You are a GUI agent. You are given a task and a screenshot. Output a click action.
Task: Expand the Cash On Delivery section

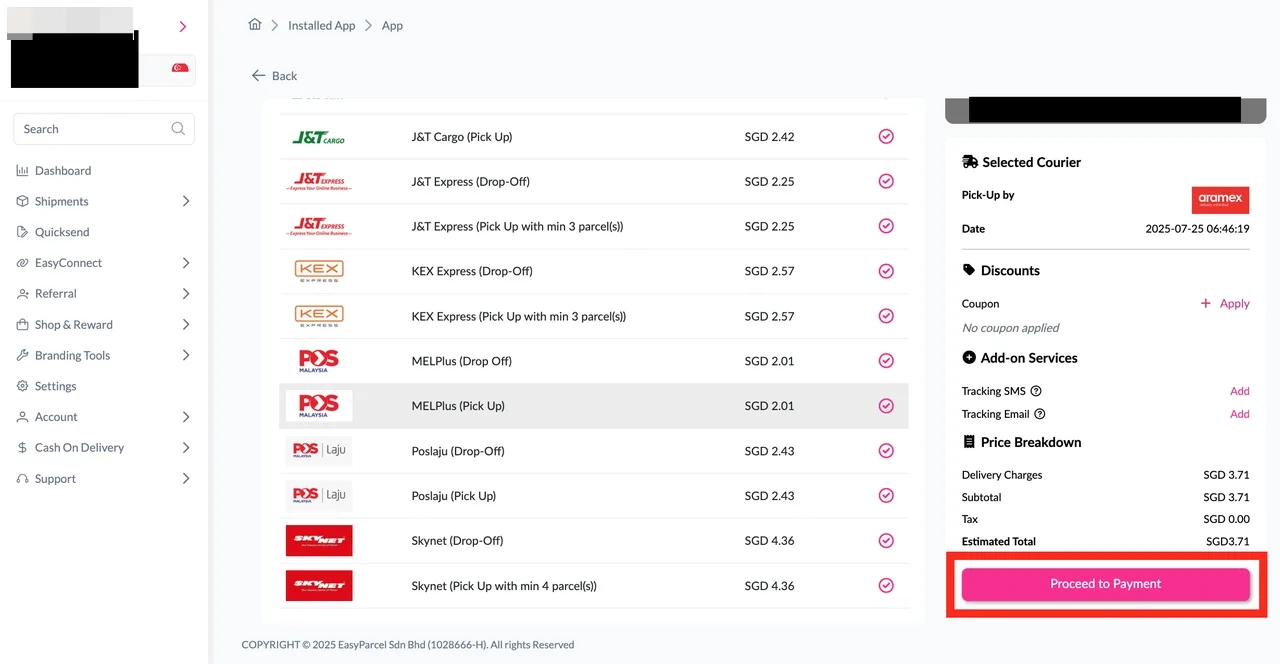[79, 447]
